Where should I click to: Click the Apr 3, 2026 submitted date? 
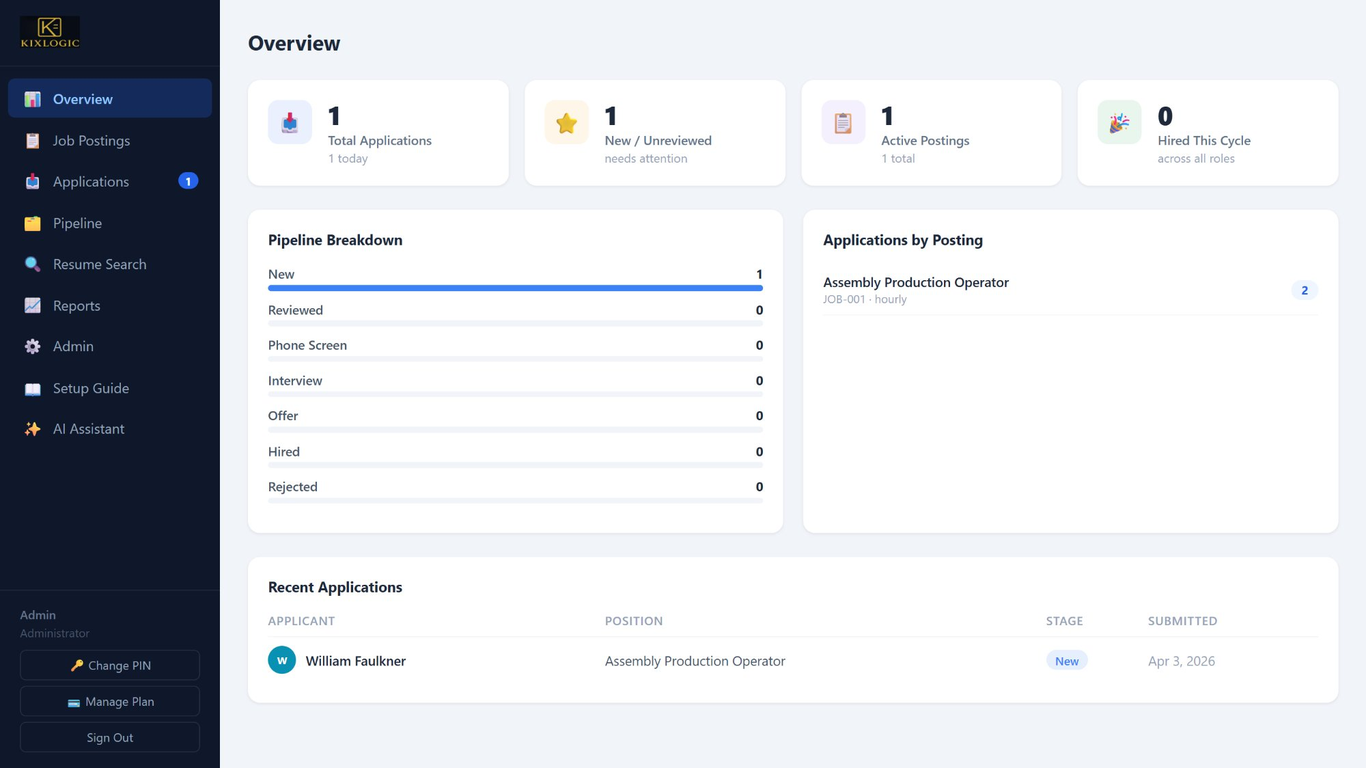tap(1181, 661)
